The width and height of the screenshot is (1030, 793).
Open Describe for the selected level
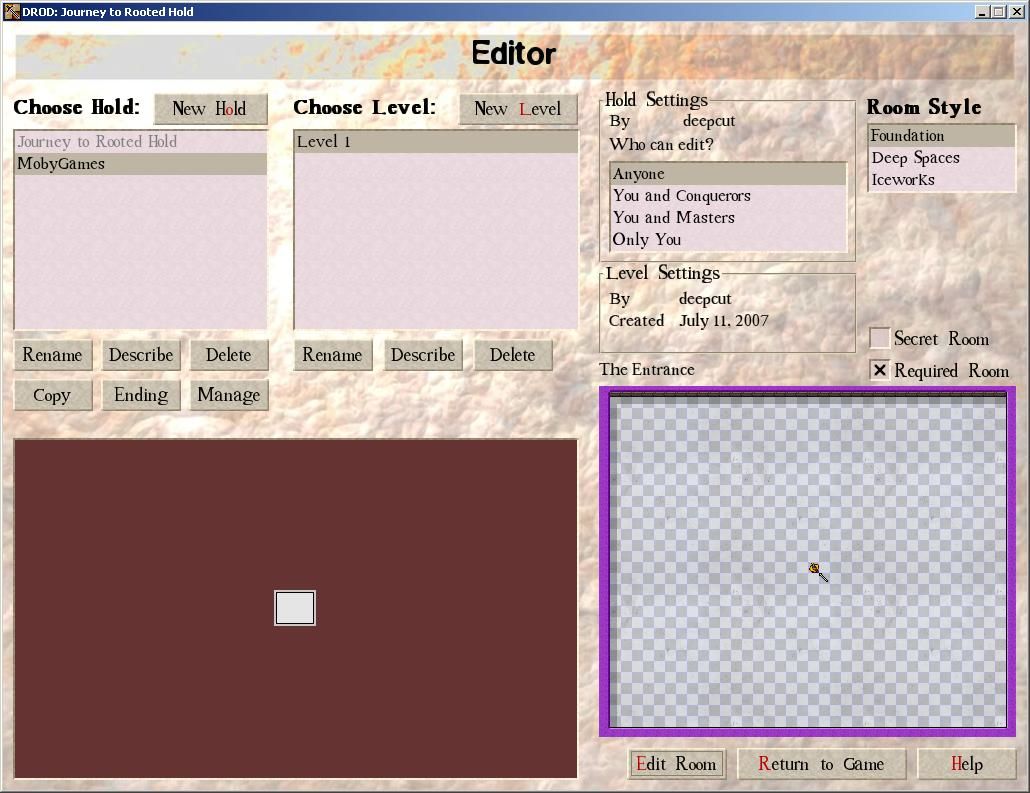(423, 355)
